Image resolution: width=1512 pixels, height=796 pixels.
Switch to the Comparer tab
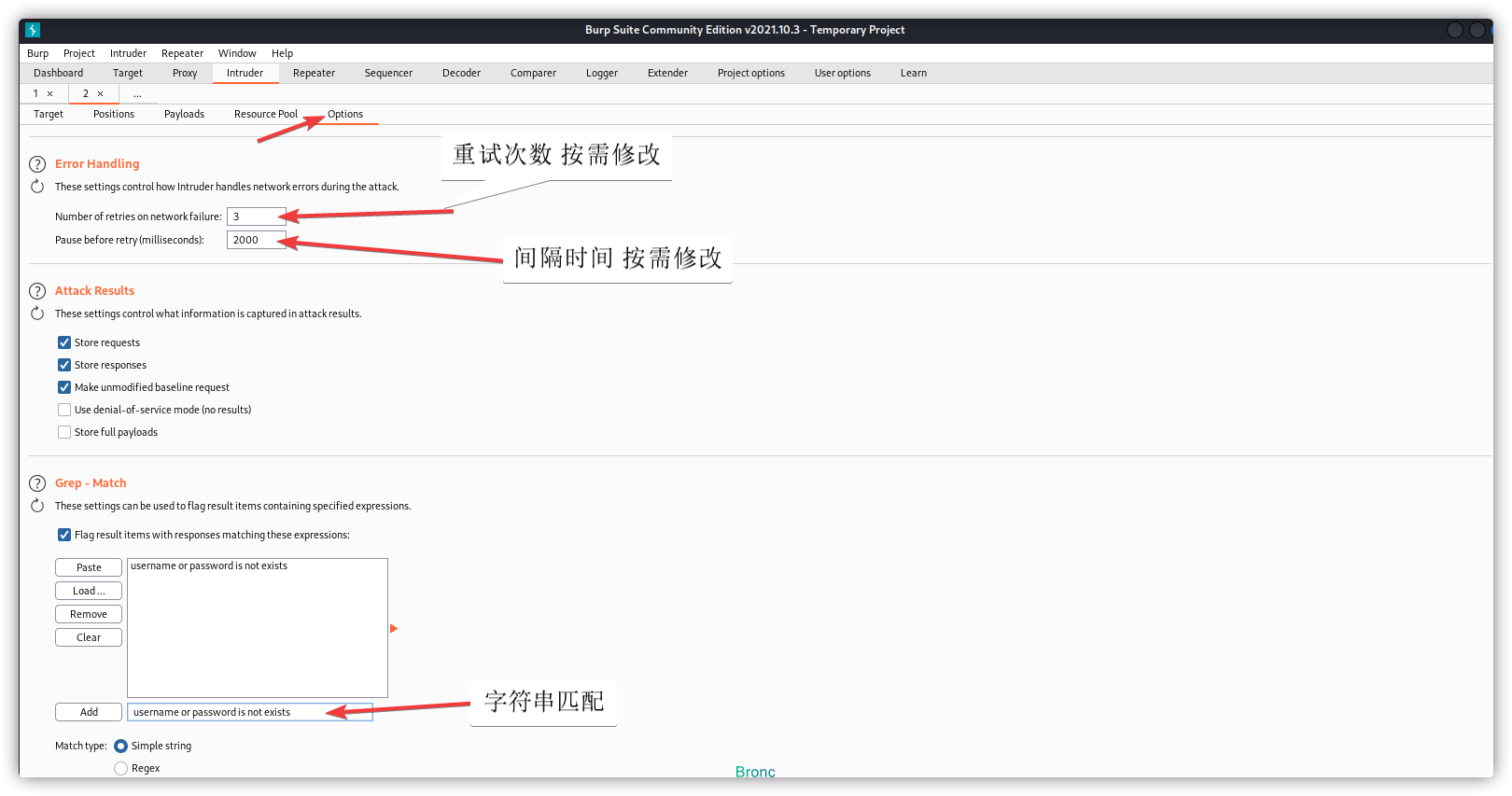click(533, 73)
